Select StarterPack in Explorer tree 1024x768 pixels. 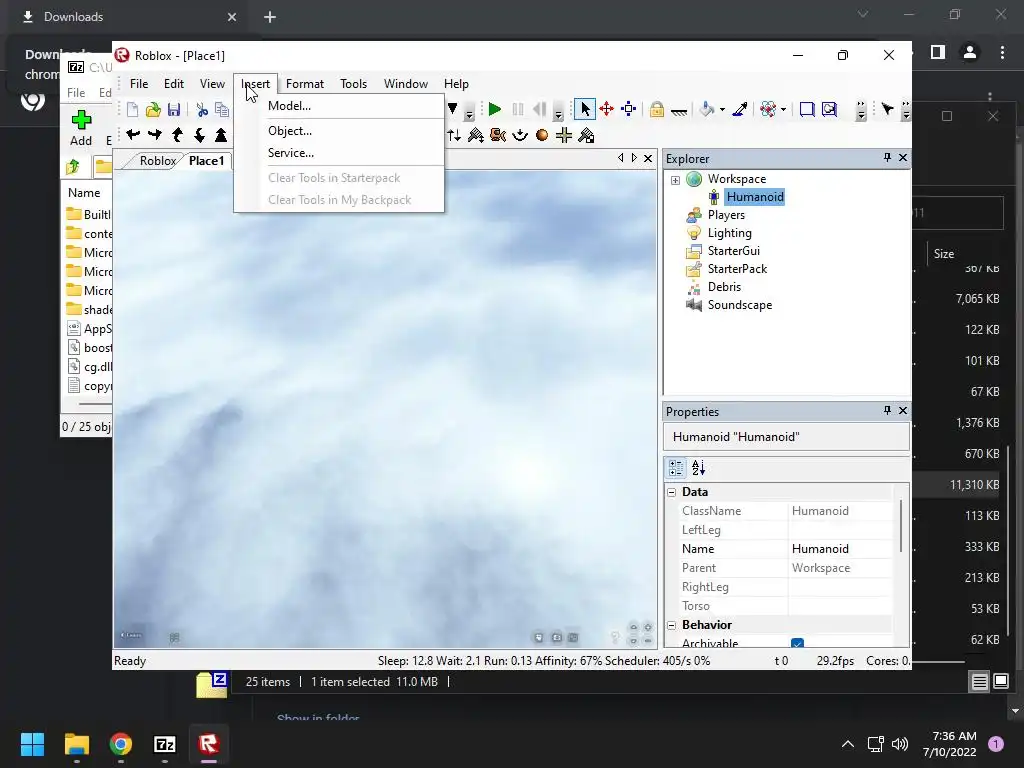[737, 269]
